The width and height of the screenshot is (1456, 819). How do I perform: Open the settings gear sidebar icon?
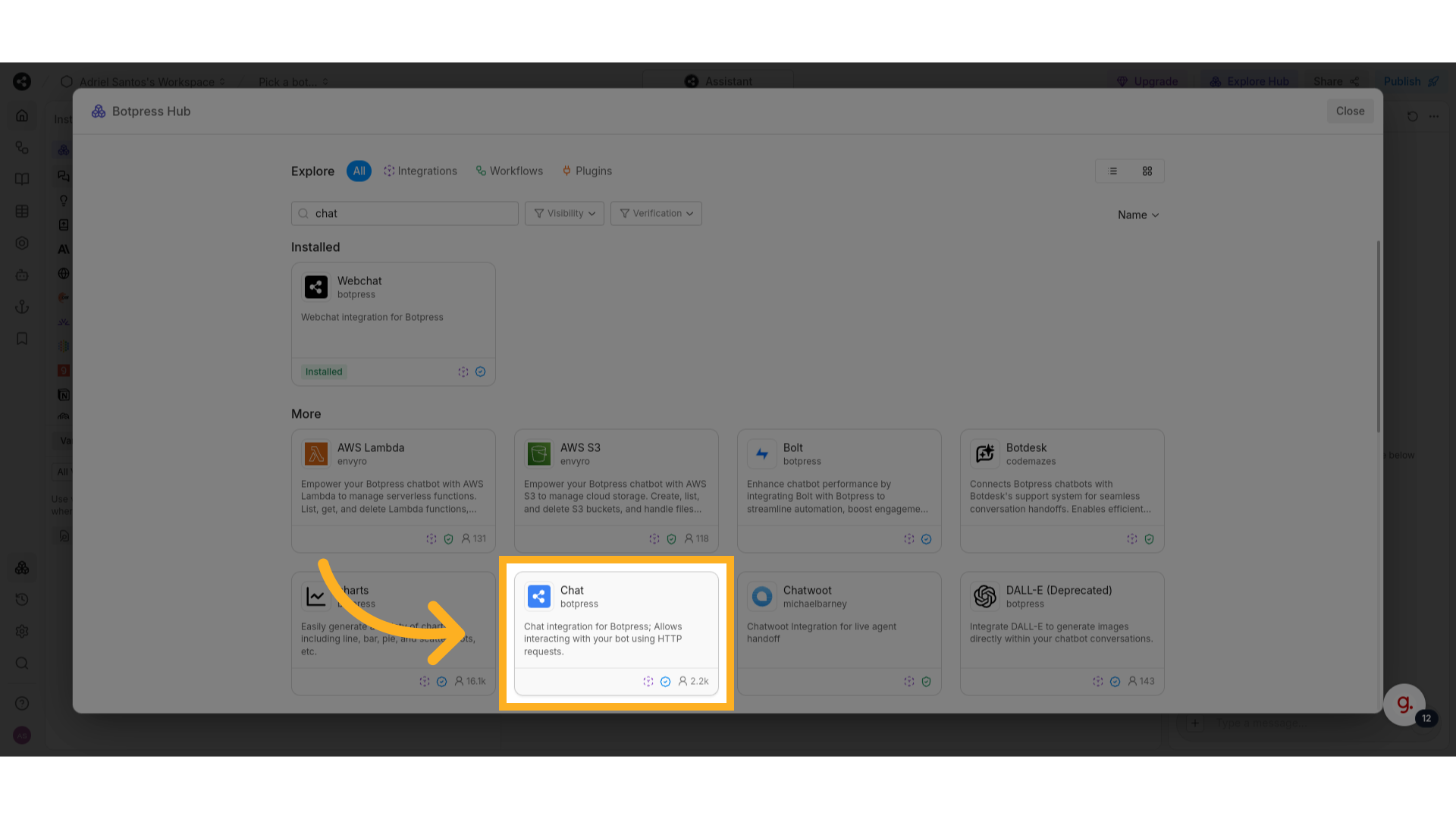point(22,631)
